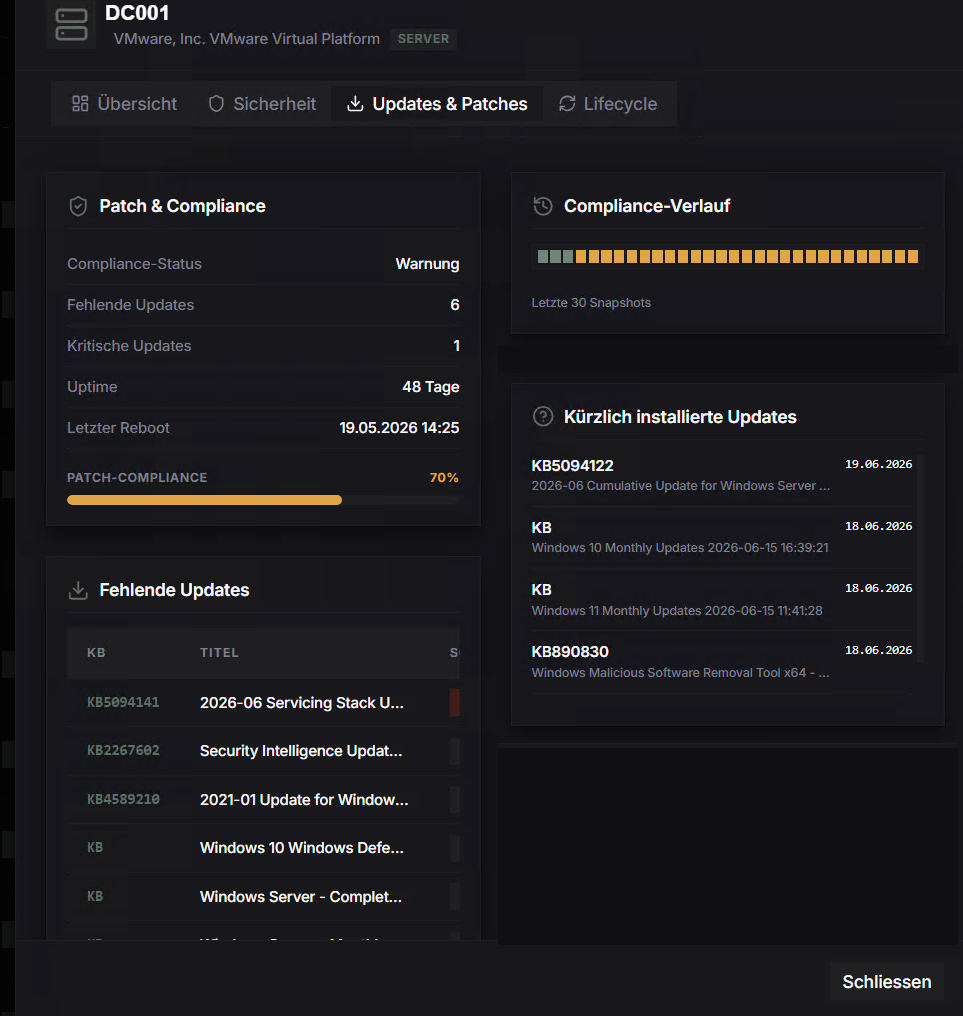Select the KB5094141 Servicing Stack row
This screenshot has height=1016, width=963.
263,703
